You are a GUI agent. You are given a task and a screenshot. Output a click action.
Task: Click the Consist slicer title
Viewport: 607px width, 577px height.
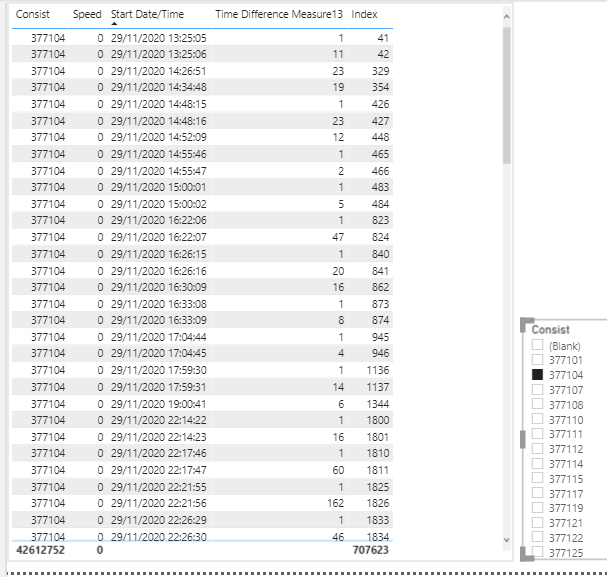[x=550, y=330]
